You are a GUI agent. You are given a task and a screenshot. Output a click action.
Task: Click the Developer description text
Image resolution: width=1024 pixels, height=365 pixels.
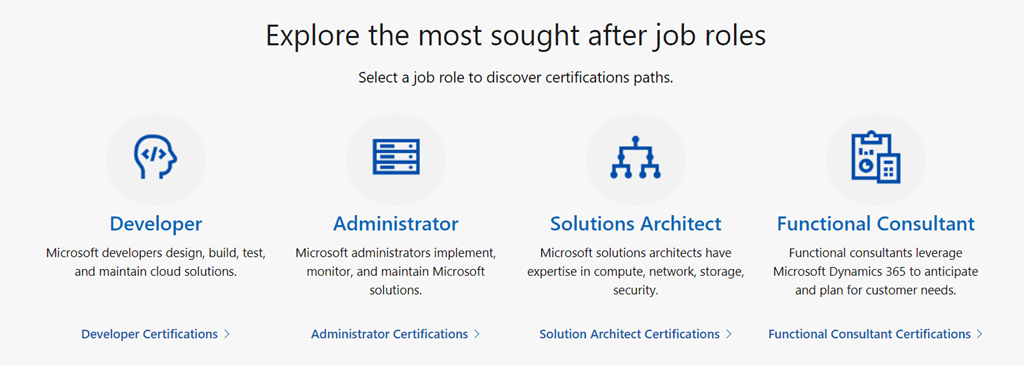tap(155, 262)
